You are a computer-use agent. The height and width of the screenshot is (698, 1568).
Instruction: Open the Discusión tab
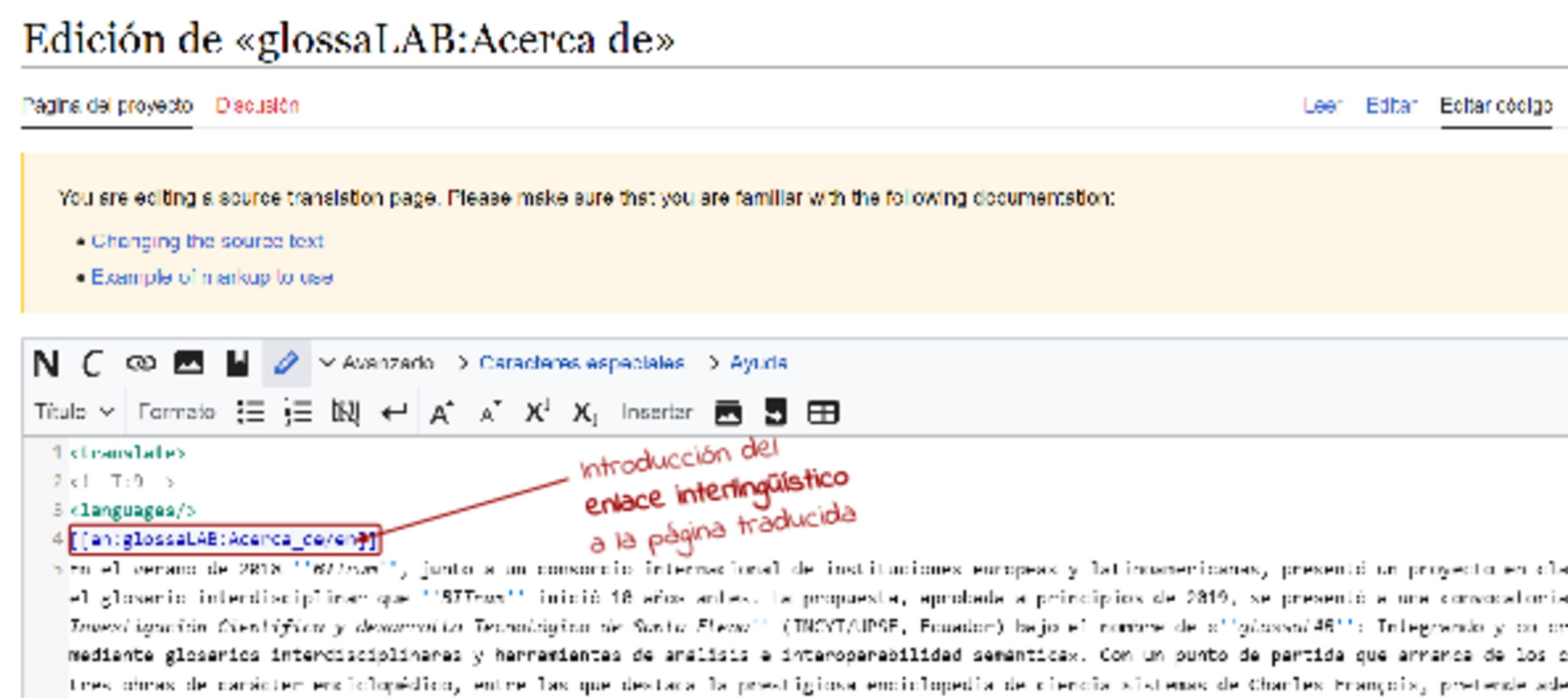click(257, 106)
